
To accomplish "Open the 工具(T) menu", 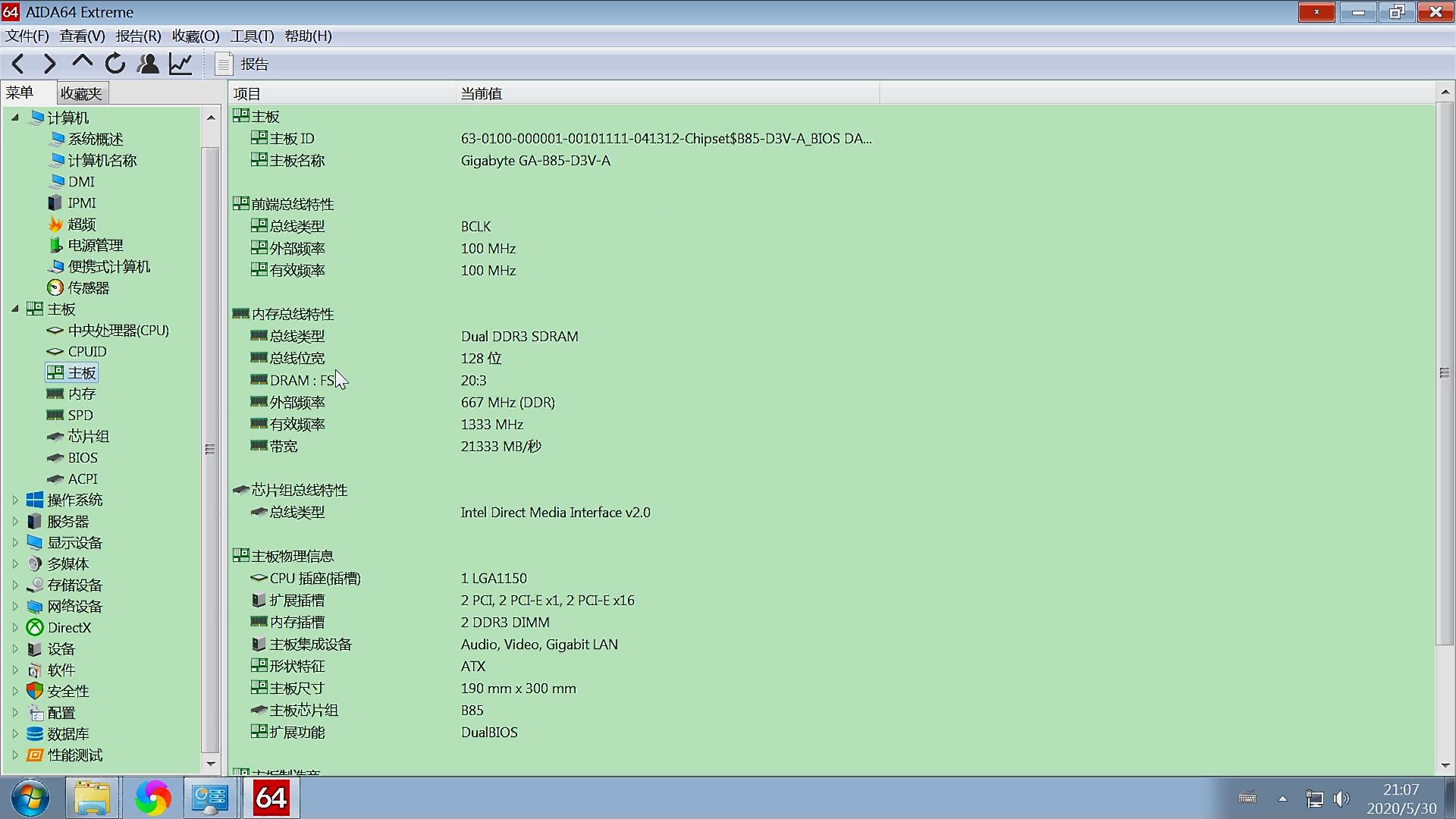I will 252,36.
